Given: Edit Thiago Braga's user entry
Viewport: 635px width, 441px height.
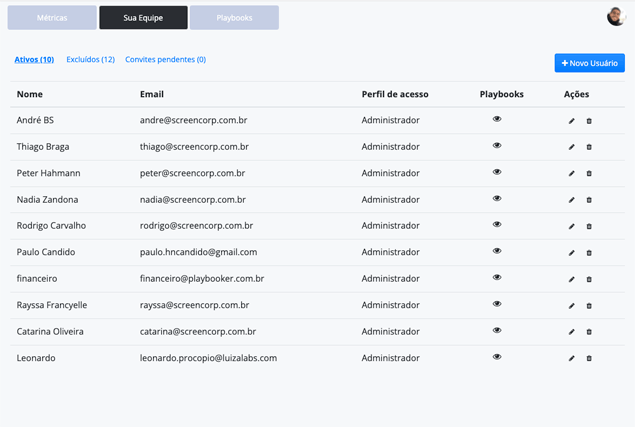Looking at the screenshot, I should (571, 147).
